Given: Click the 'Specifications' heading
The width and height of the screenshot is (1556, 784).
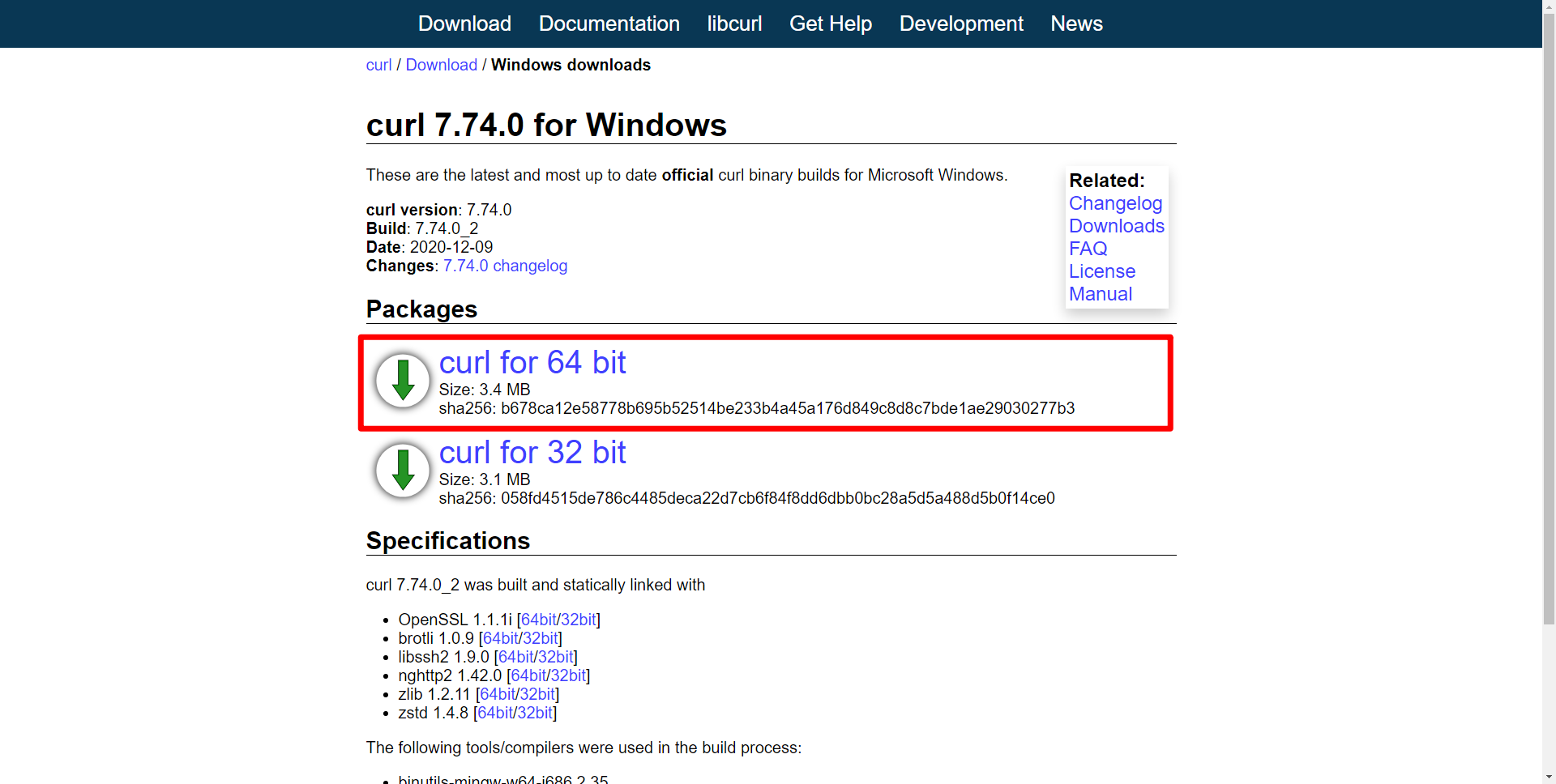Looking at the screenshot, I should pyautogui.click(x=448, y=540).
